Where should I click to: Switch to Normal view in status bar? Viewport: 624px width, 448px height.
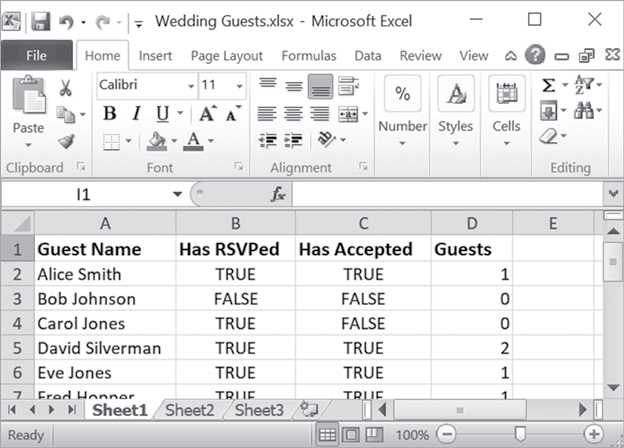327,434
